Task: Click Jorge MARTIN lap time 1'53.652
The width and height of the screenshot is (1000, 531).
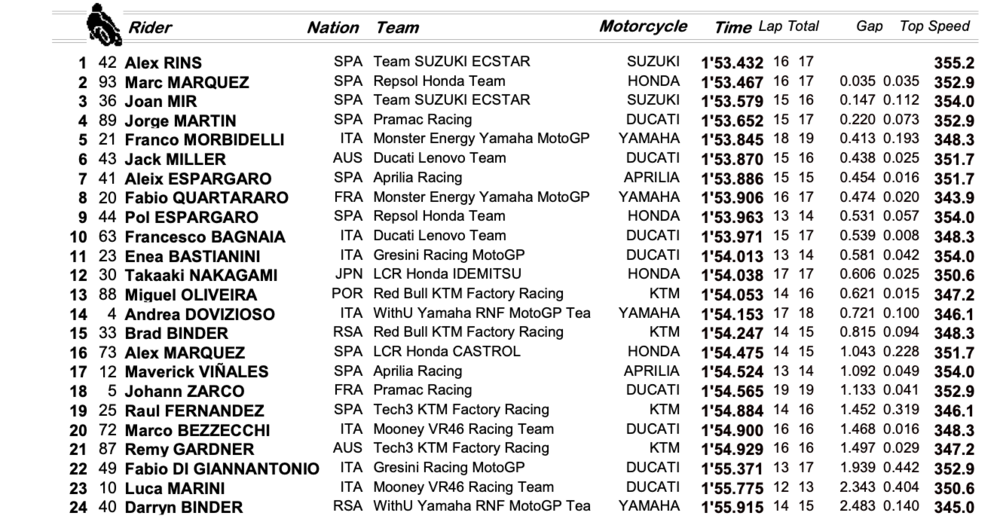Action: [732, 120]
